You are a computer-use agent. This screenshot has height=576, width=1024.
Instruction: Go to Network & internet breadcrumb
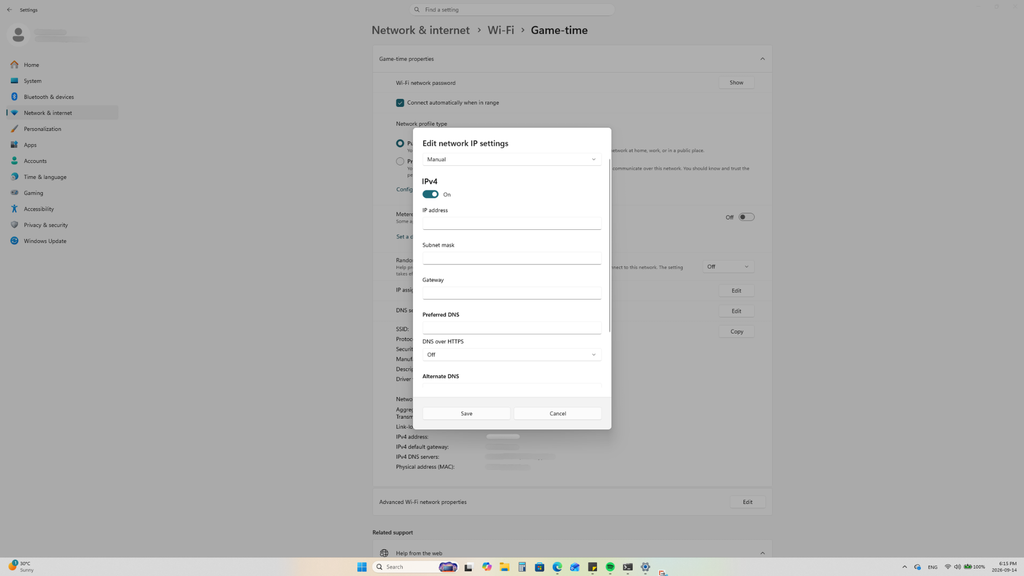pos(421,30)
